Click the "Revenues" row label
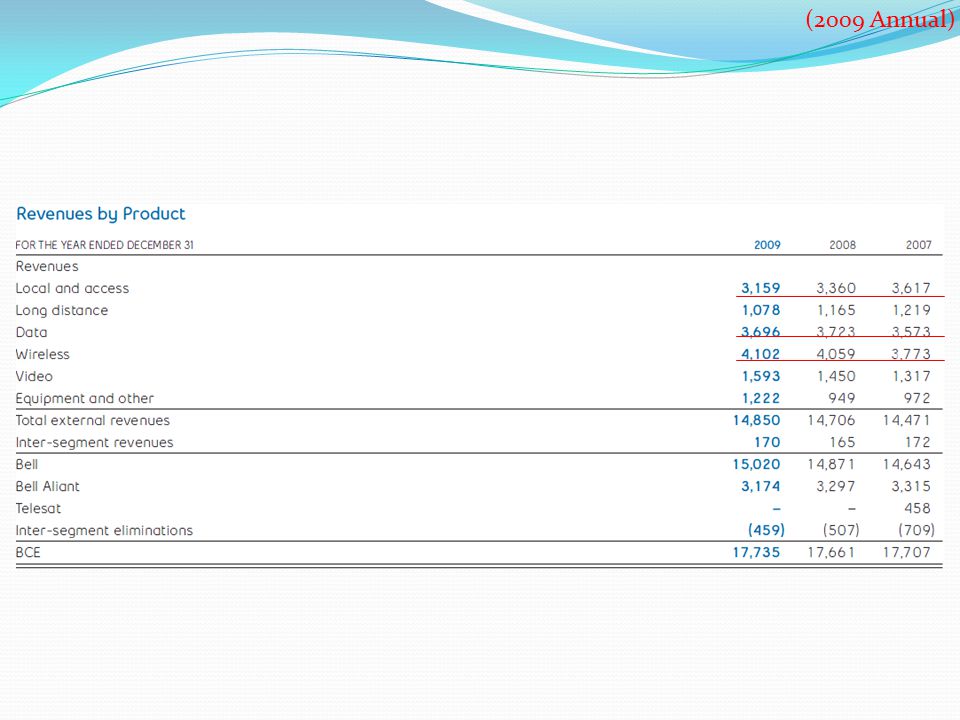The height and width of the screenshot is (720, 960). [47, 266]
